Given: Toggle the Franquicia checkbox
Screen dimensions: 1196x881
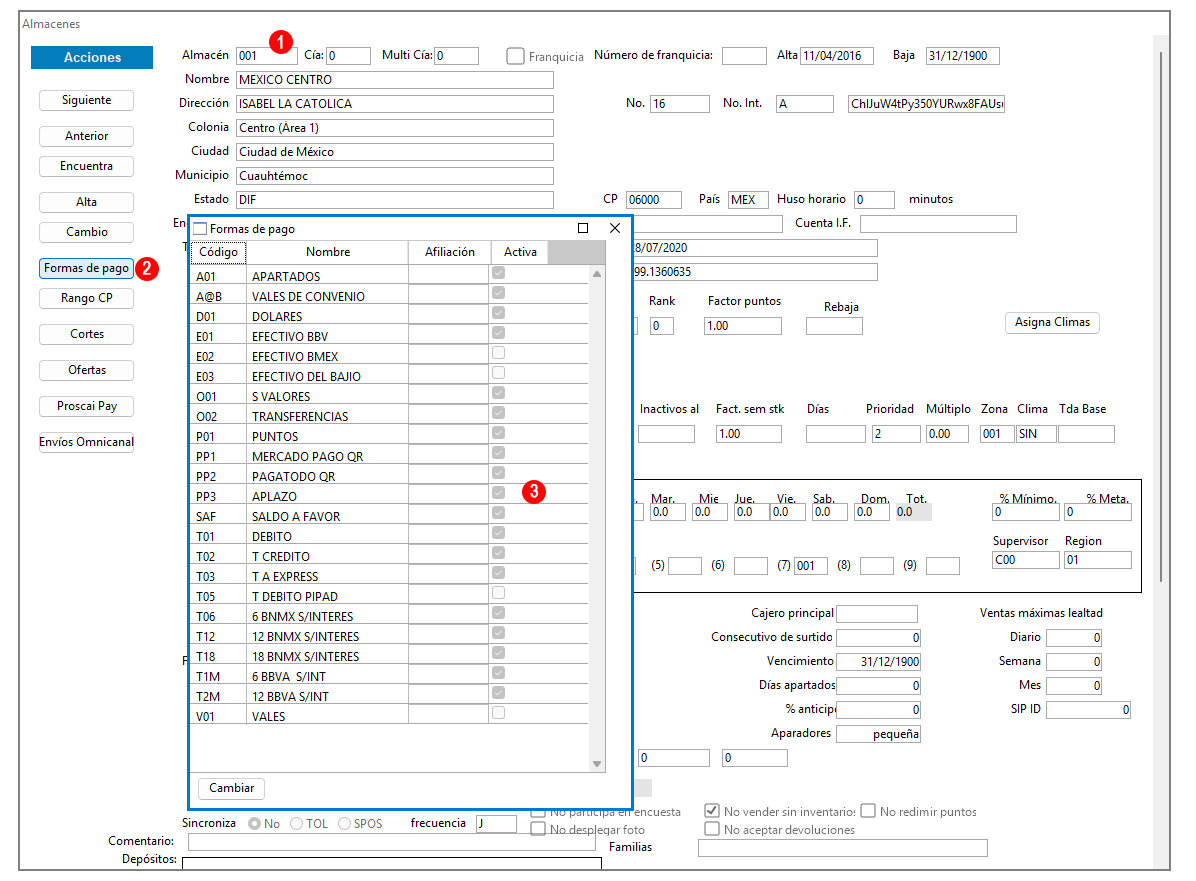Looking at the screenshot, I should point(516,56).
